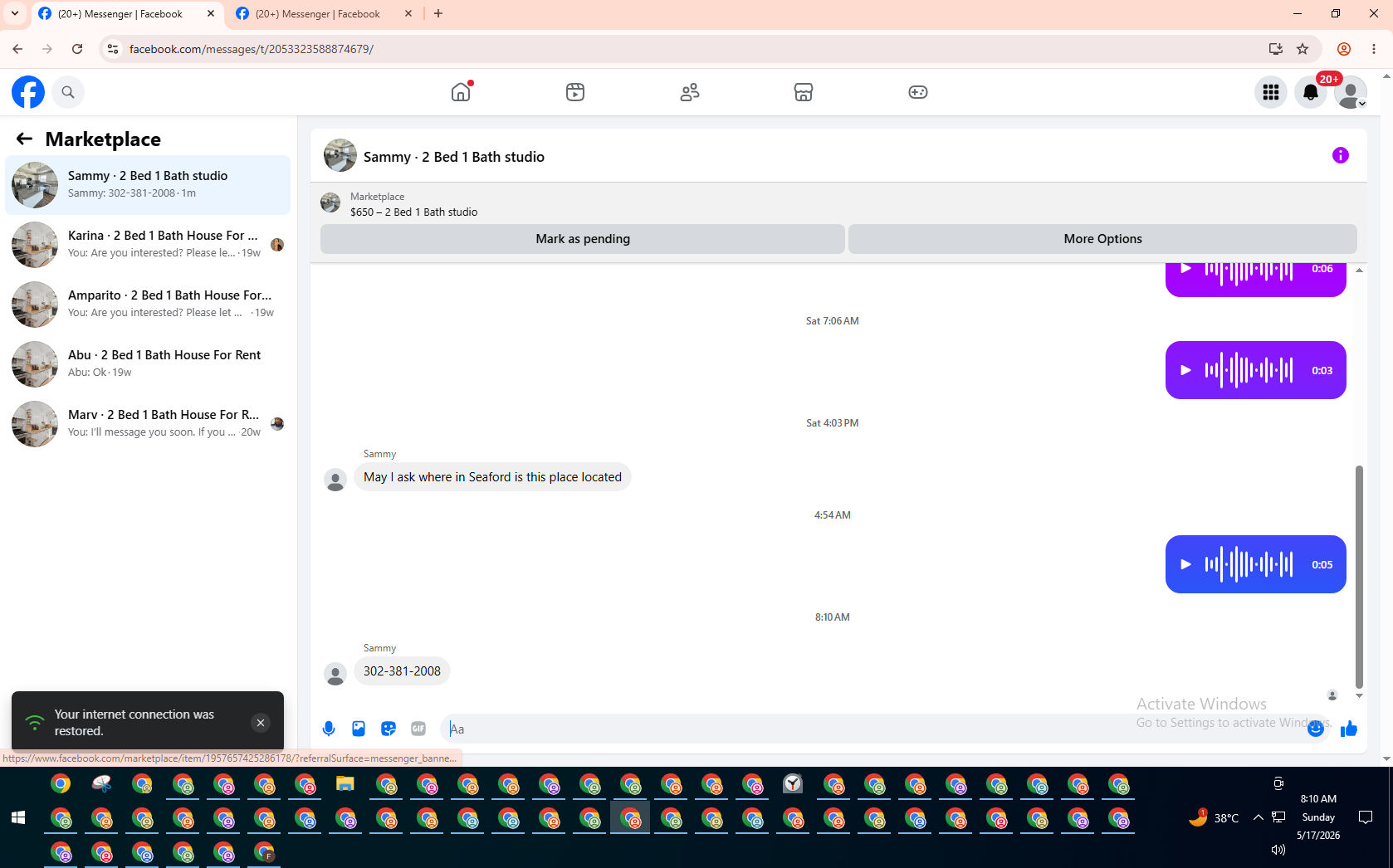Open File Explorer from the taskbar
The height and width of the screenshot is (868, 1393).
[x=345, y=784]
